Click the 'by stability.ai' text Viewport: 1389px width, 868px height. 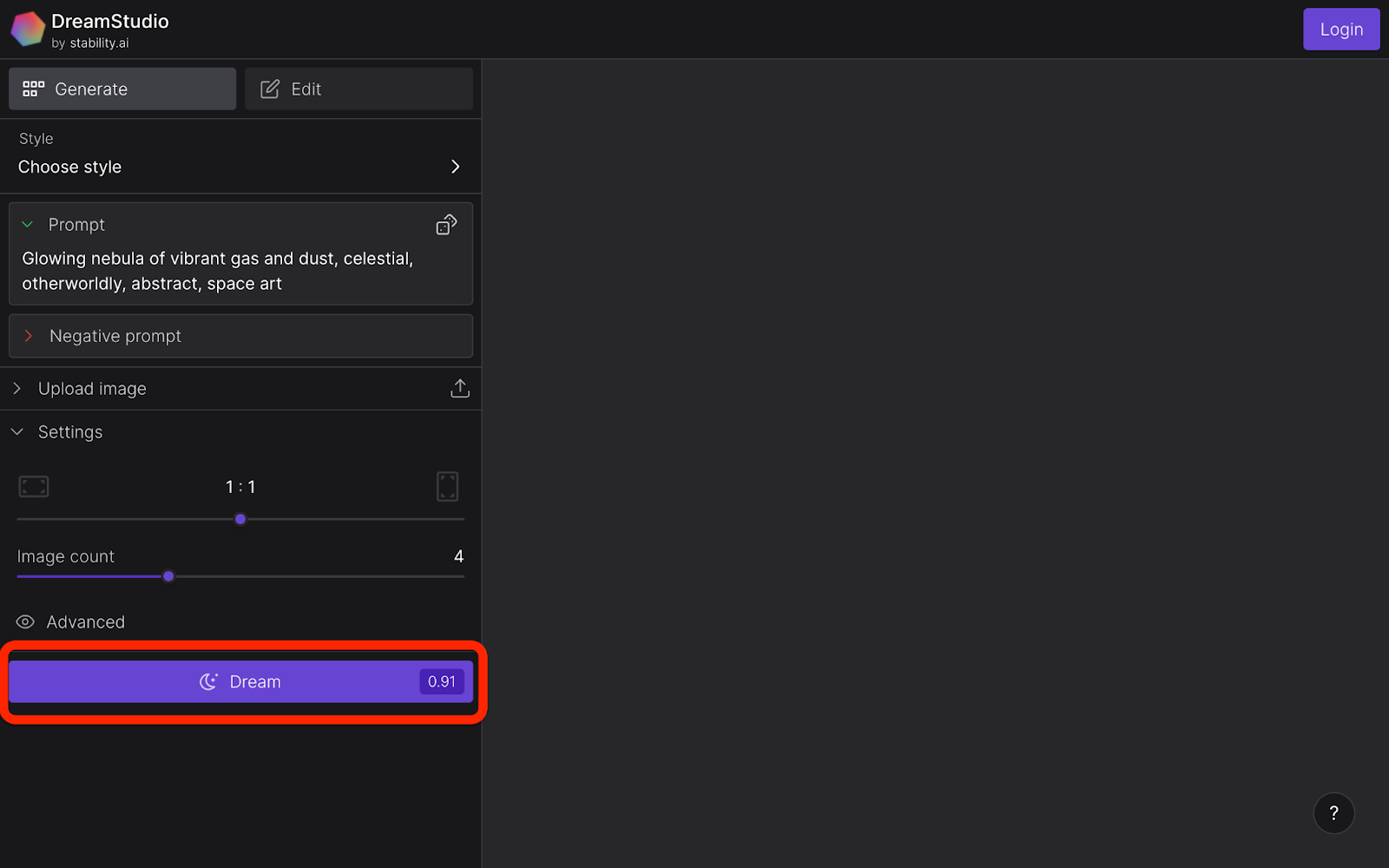tap(90, 43)
